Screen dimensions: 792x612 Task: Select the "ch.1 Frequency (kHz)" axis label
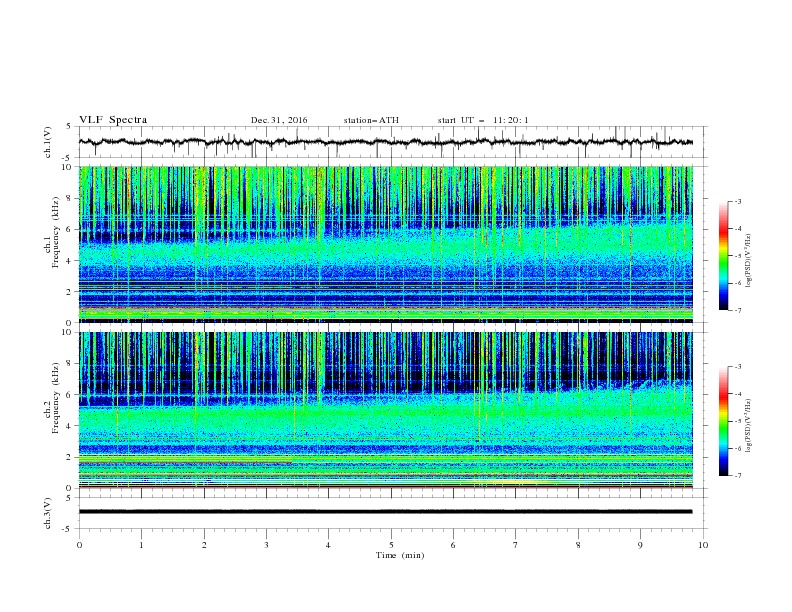(x=51, y=234)
